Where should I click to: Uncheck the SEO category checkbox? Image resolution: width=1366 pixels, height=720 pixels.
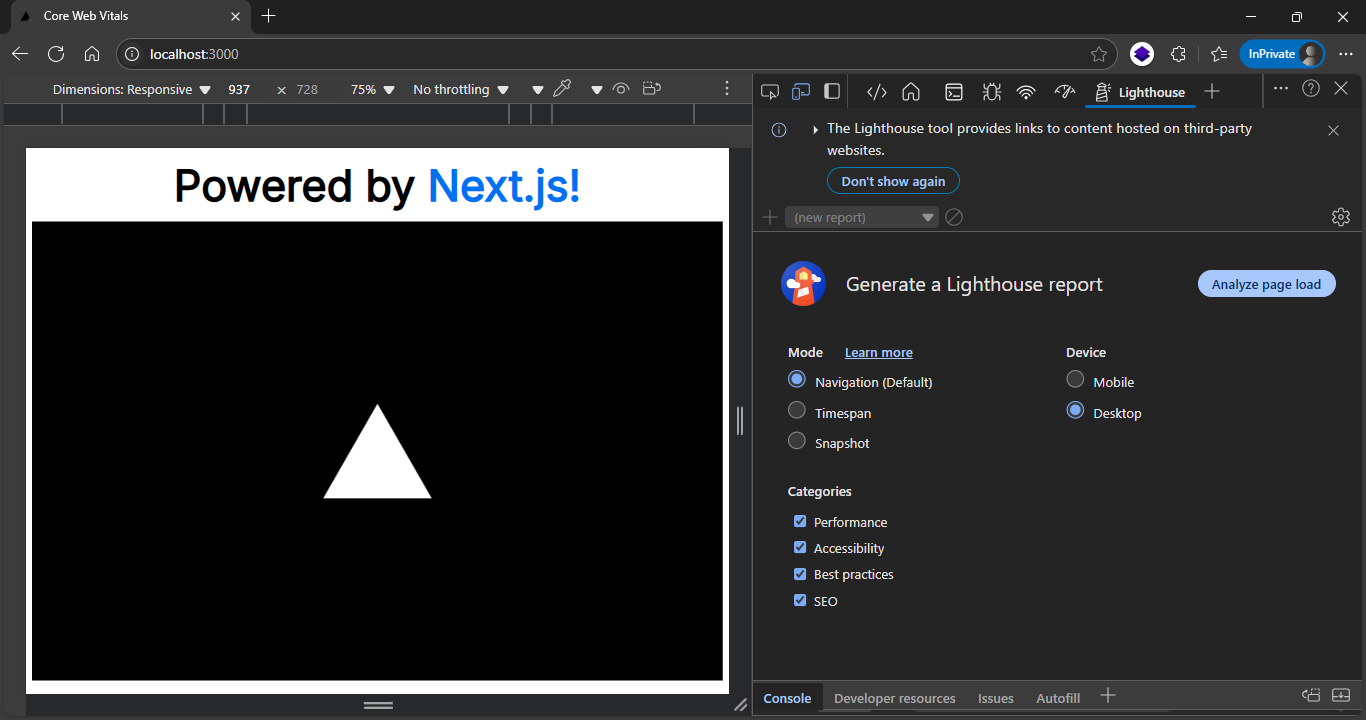point(800,600)
